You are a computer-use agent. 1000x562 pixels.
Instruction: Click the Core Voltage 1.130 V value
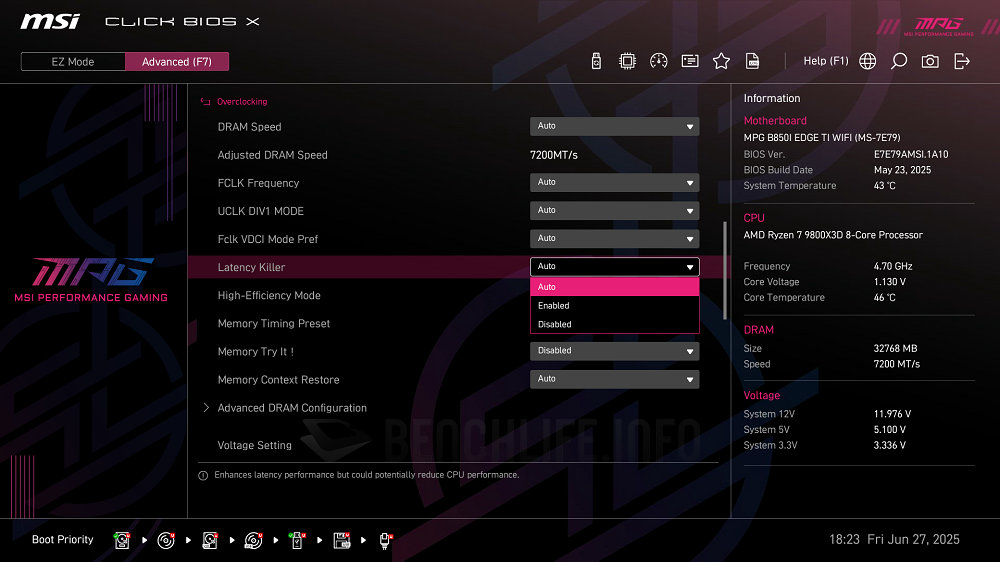pos(890,281)
